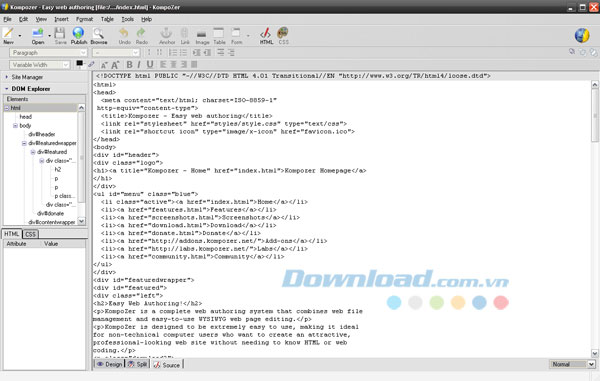
Task: Open the Variable Width font dropdown
Action: click(39, 65)
